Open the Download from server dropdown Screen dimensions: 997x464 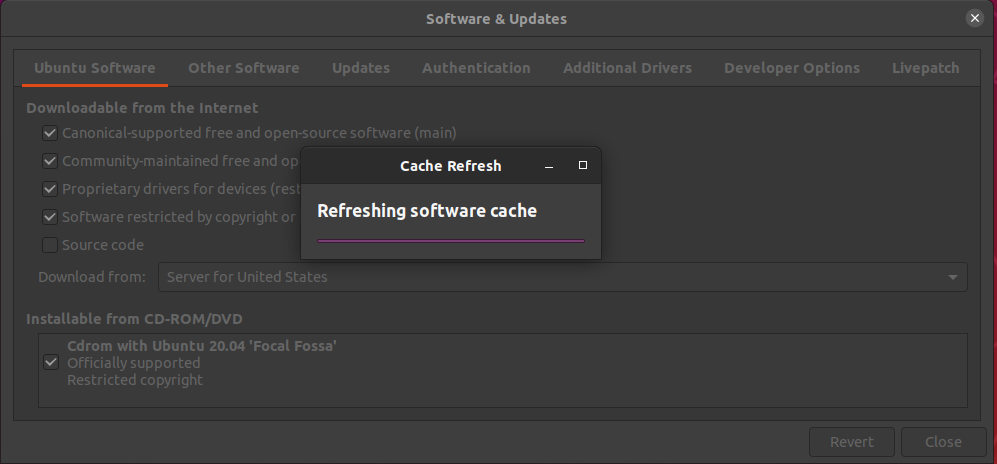pyautogui.click(x=561, y=277)
